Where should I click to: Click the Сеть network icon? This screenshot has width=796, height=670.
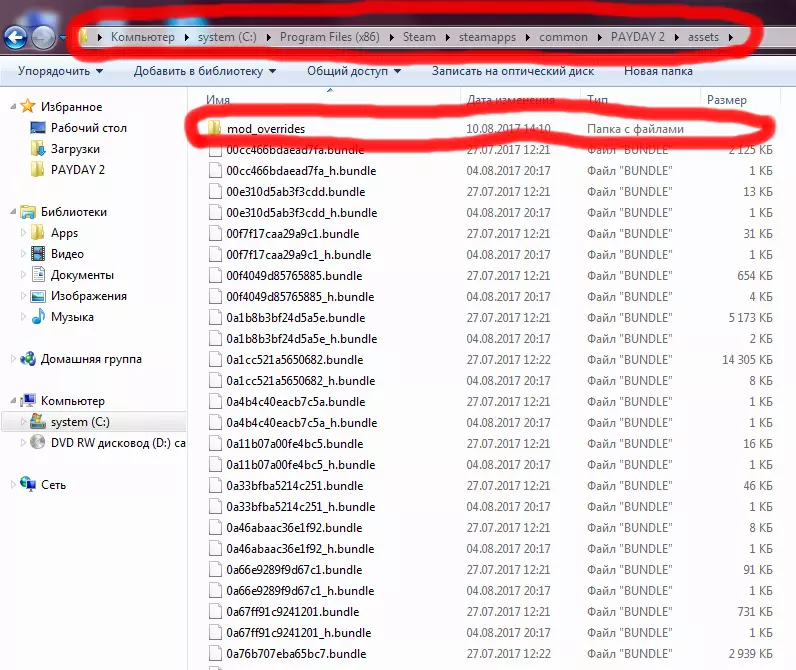click(x=28, y=484)
